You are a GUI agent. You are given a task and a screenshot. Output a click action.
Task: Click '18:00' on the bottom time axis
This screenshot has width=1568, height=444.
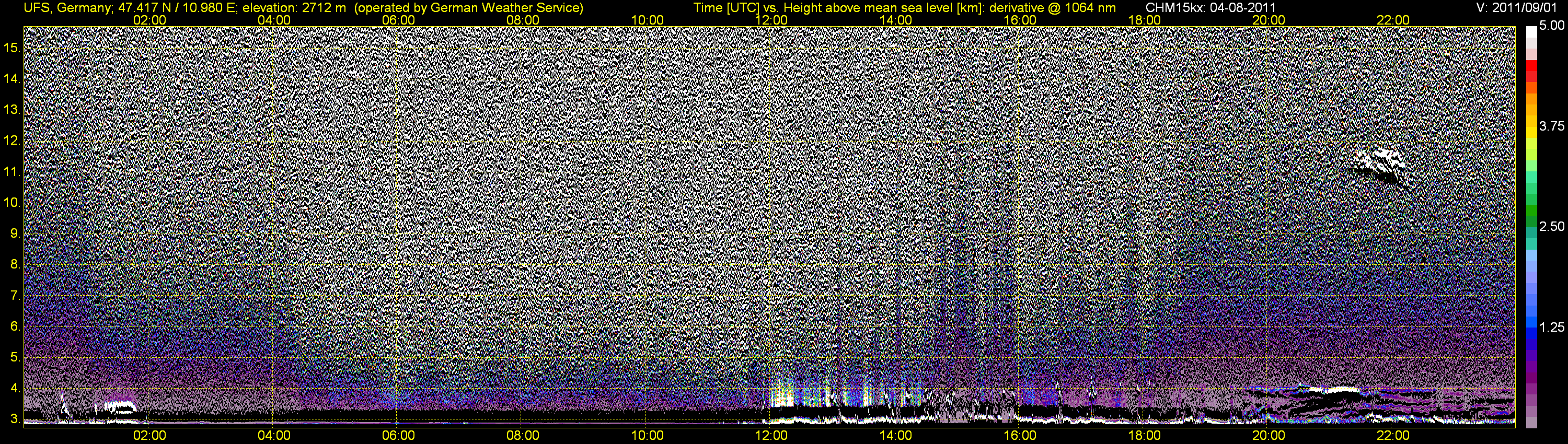(1144, 436)
